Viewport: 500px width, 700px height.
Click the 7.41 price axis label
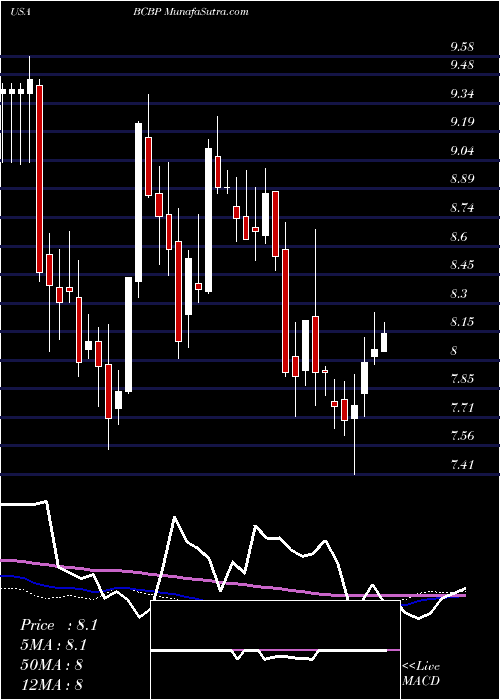pyautogui.click(x=462, y=465)
